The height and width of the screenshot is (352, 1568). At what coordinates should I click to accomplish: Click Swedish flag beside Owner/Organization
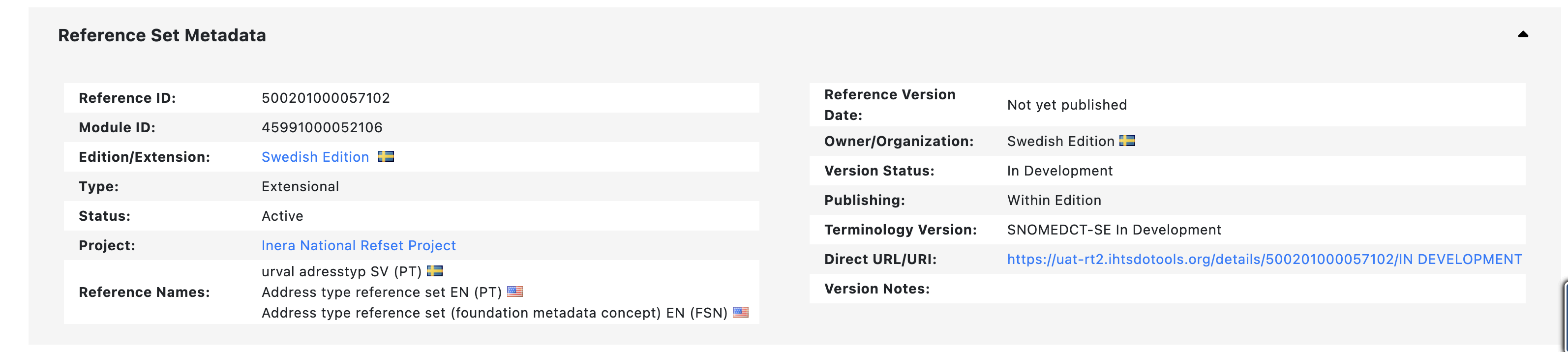[x=1127, y=141]
